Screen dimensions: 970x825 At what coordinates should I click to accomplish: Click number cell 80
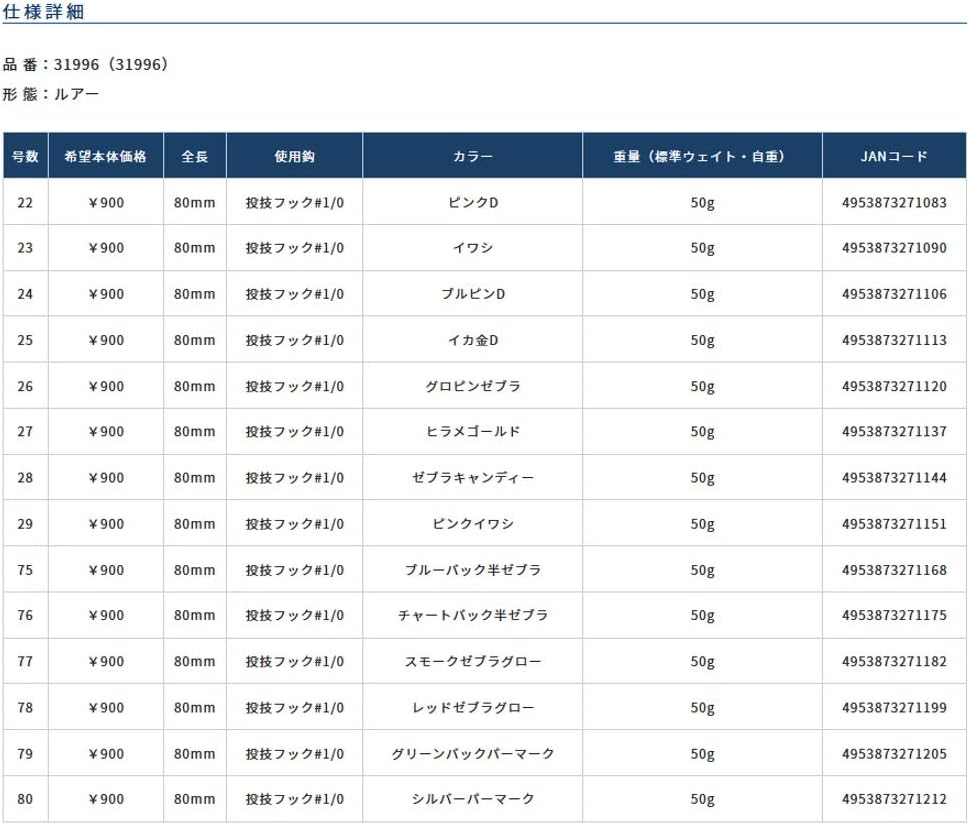pyautogui.click(x=25, y=799)
